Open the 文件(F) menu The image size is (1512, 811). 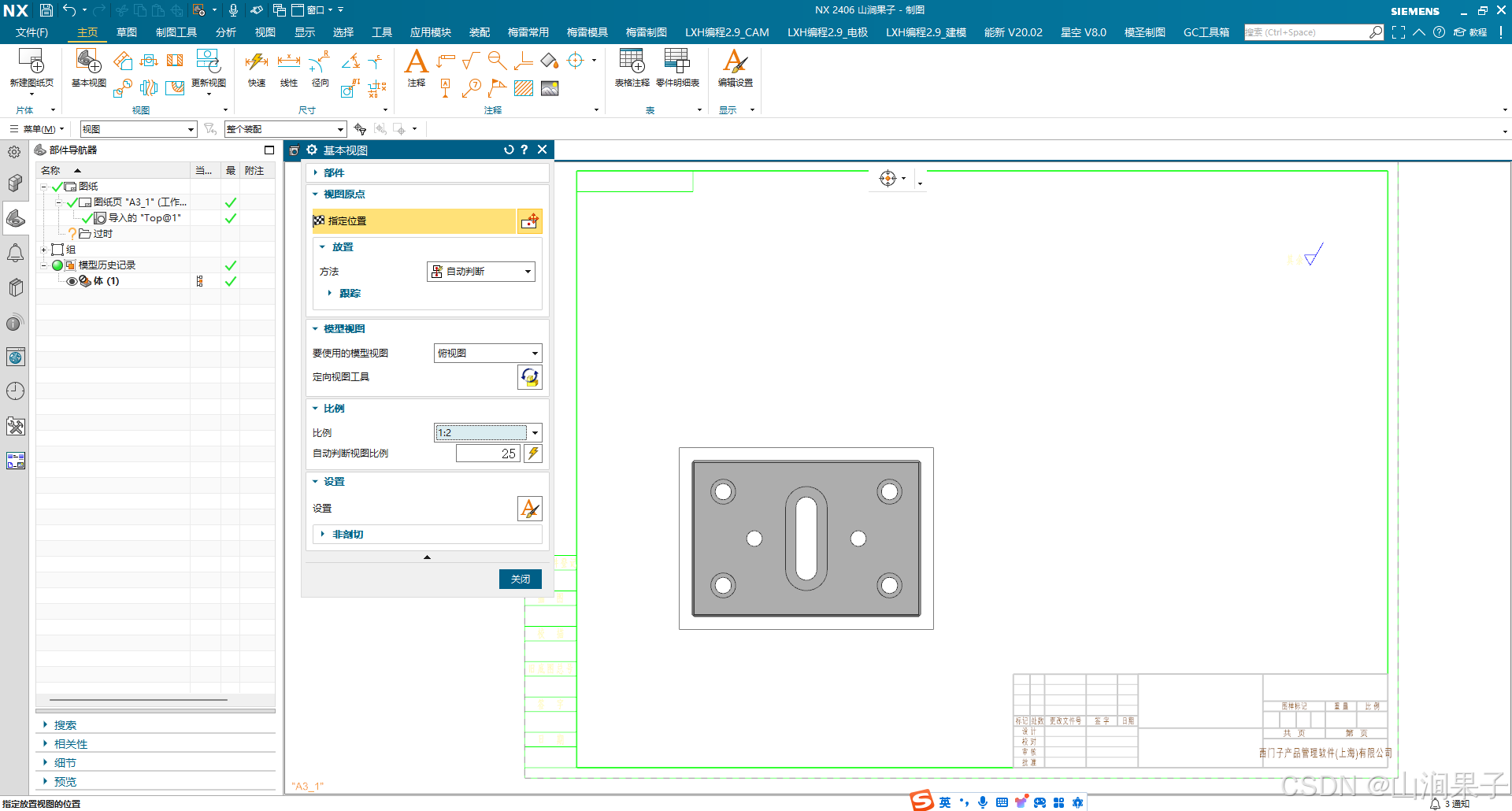pos(31,32)
